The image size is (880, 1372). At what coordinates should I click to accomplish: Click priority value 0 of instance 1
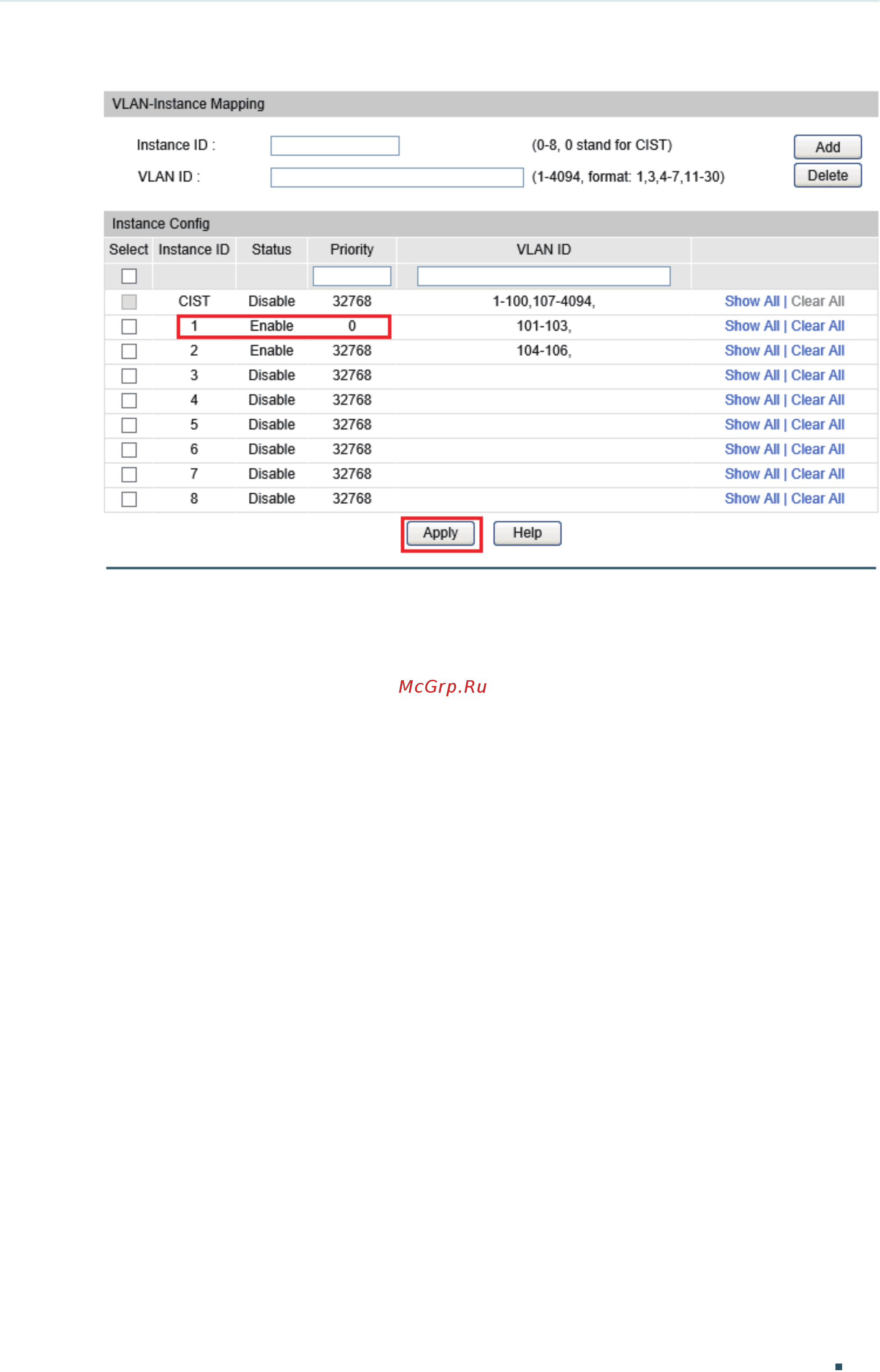(x=352, y=326)
